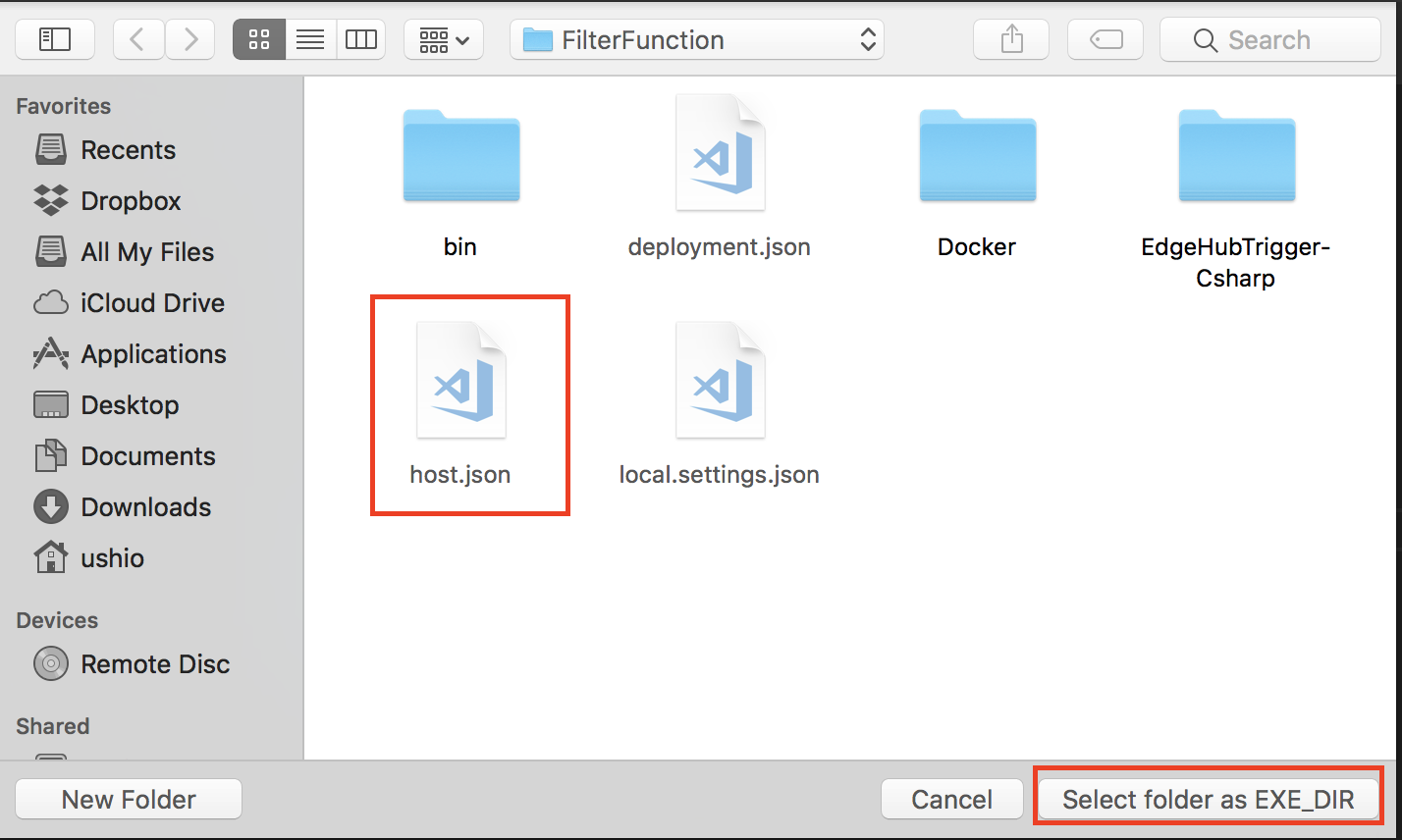Select the EdgeHubTrigger-Csharp folder
The width and height of the screenshot is (1402, 840).
[x=1236, y=198]
